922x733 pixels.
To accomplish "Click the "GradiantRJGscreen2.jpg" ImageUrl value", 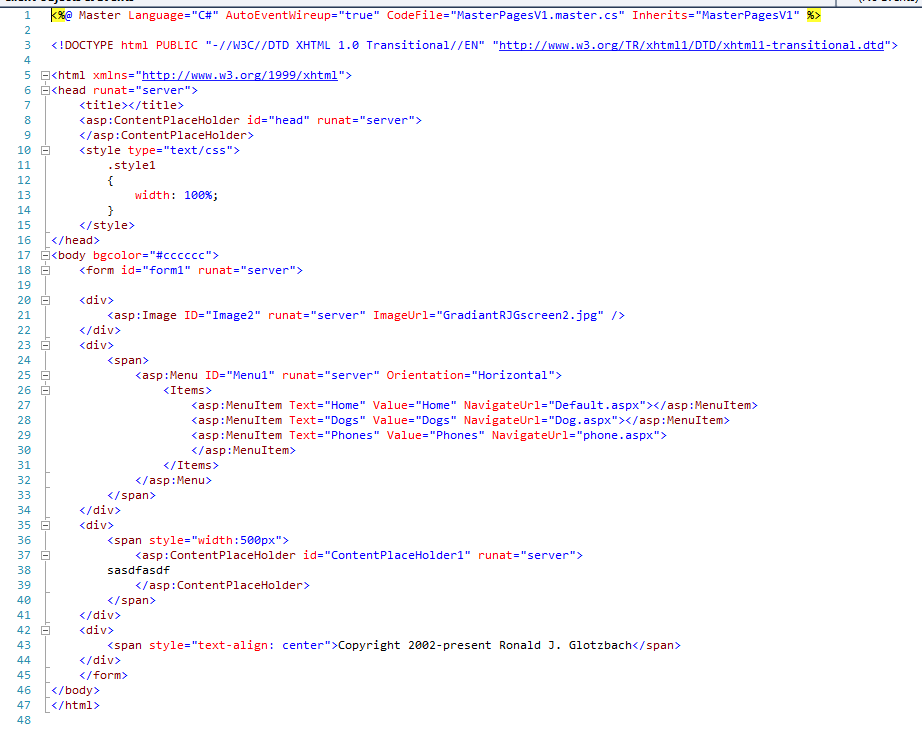I will point(520,315).
